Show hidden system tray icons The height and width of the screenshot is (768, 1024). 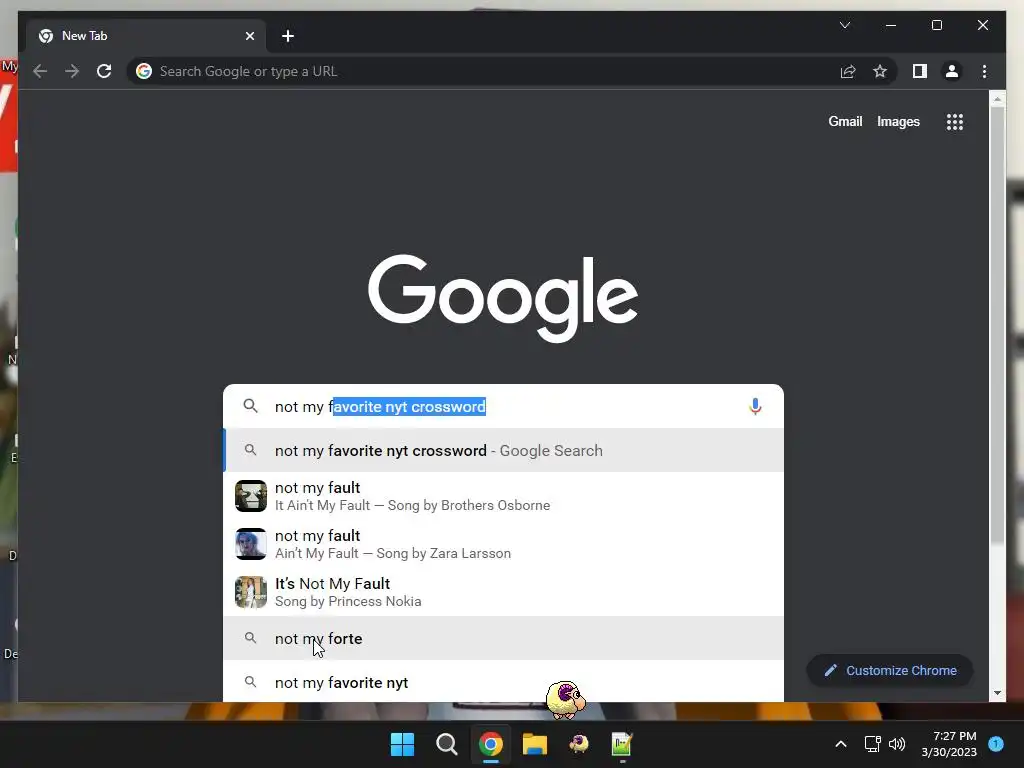(x=841, y=744)
